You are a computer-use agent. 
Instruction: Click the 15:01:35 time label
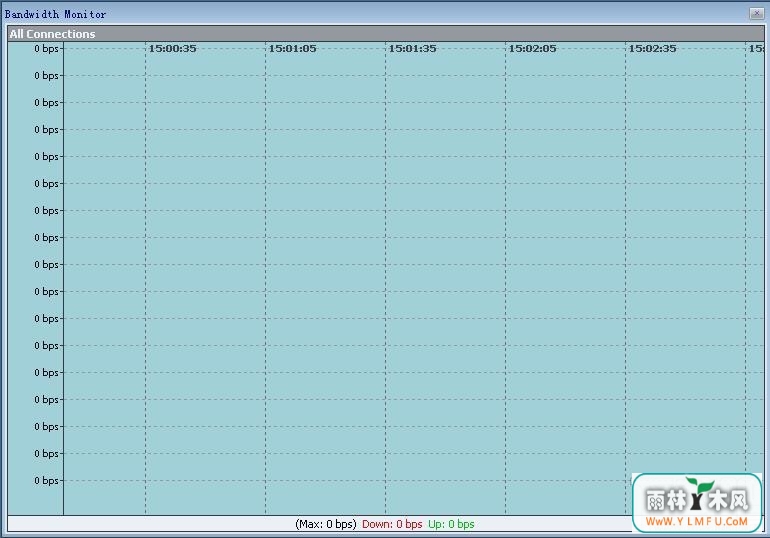tap(412, 49)
